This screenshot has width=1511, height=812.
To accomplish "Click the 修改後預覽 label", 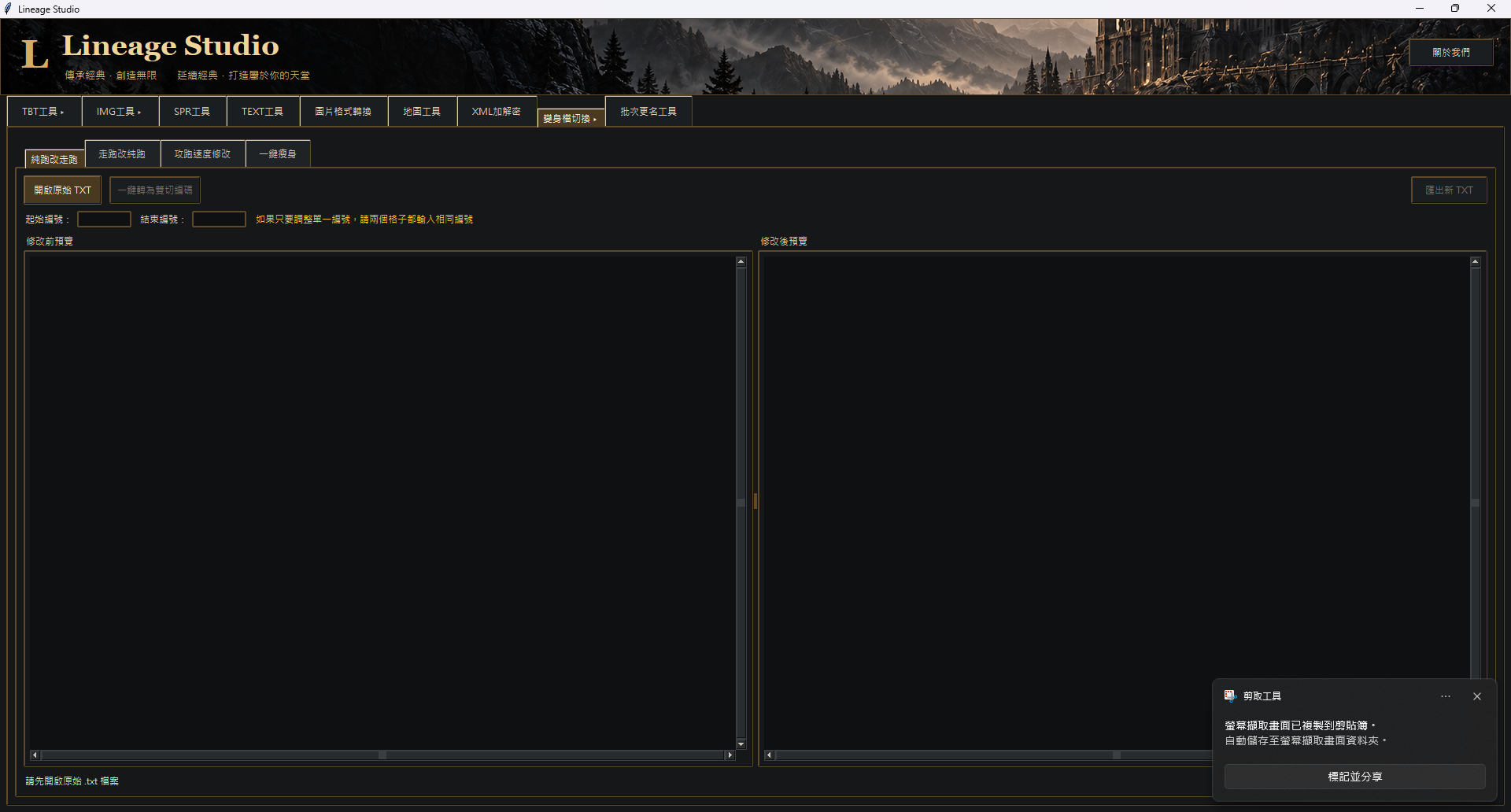I will [x=784, y=242].
